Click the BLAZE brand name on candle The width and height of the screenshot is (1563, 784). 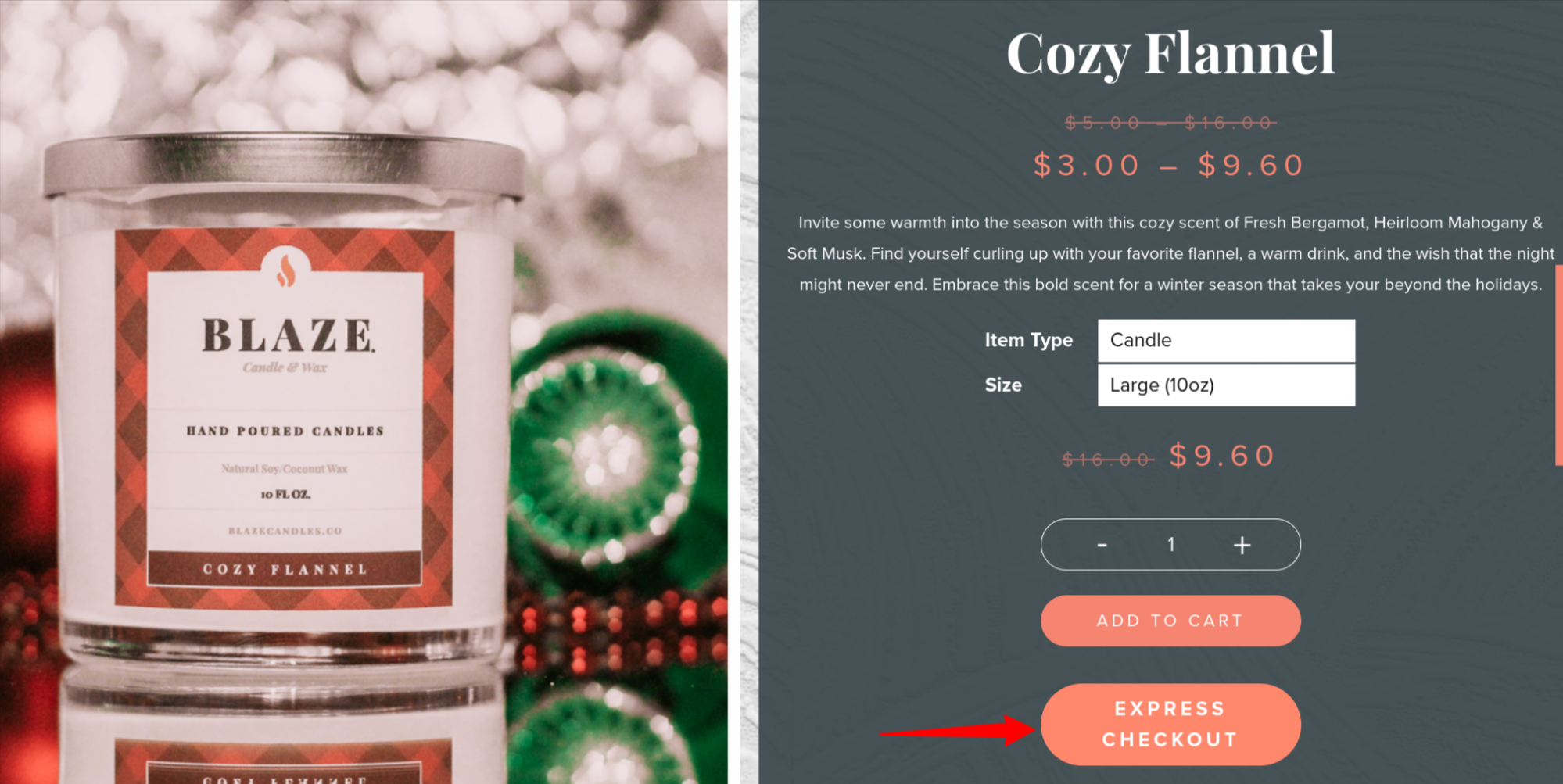click(x=288, y=335)
